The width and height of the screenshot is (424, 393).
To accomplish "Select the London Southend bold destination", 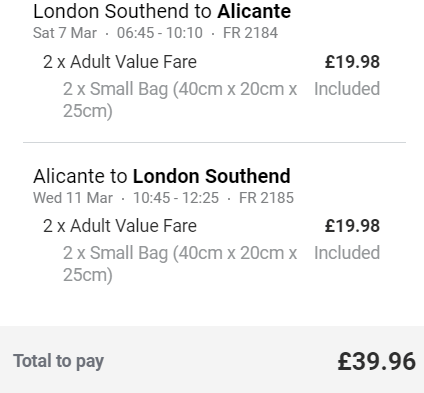I will [212, 176].
